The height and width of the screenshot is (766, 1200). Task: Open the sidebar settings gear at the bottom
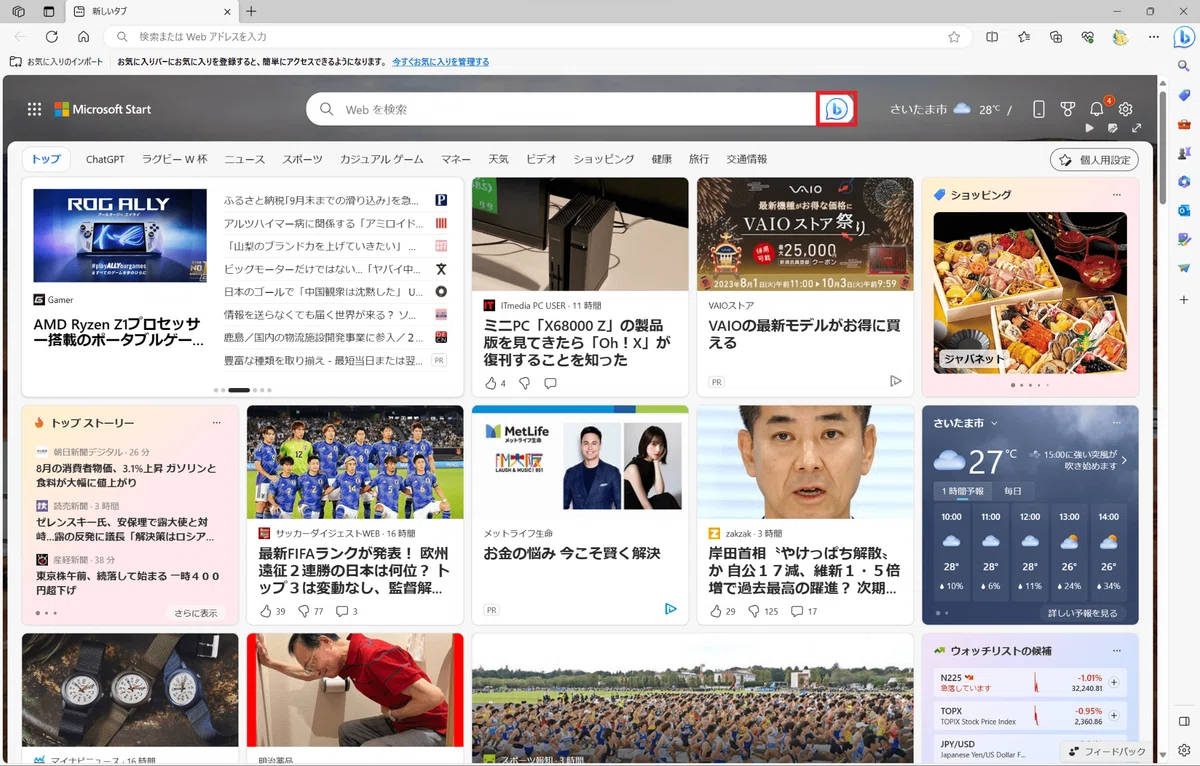(x=1184, y=750)
